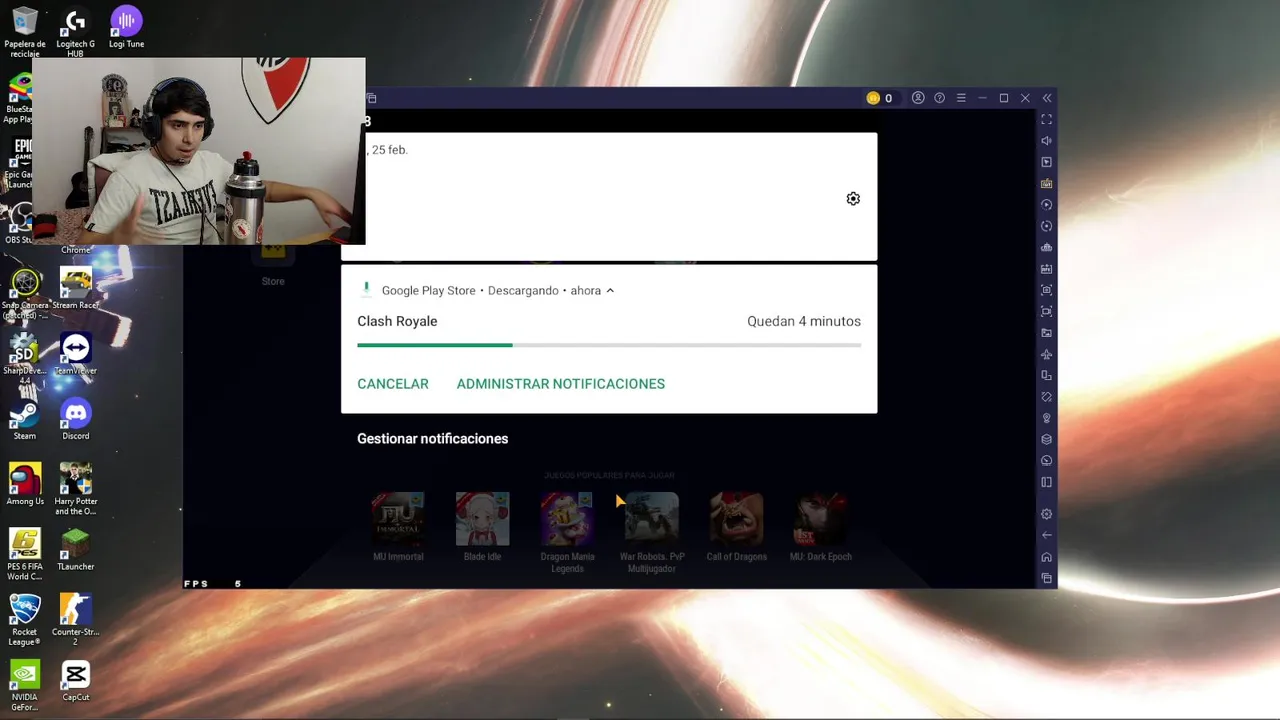Click the Gestionar notificaciones link
The height and width of the screenshot is (720, 1280).
pos(433,439)
